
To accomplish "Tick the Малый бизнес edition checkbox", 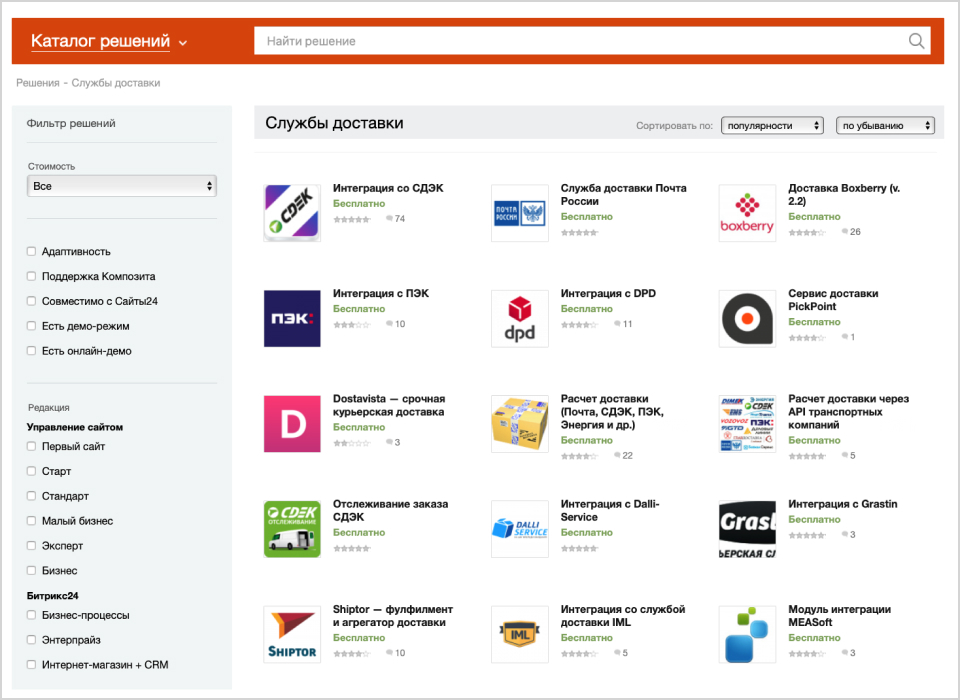I will click(32, 521).
